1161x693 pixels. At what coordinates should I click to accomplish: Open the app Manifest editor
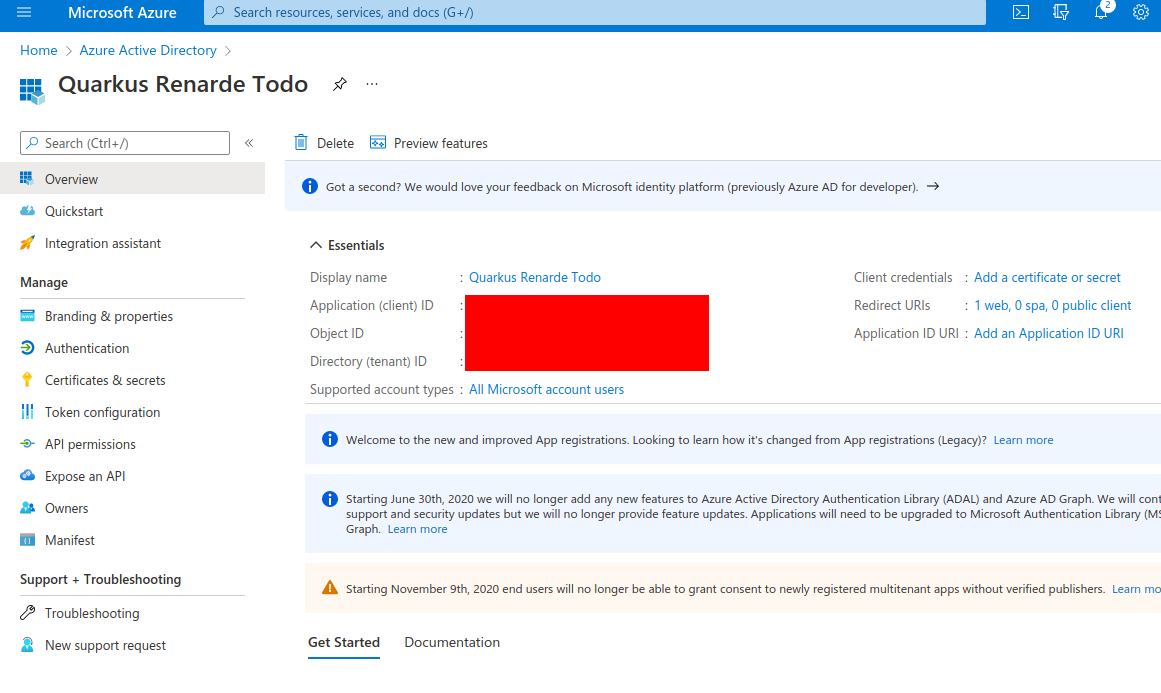[x=69, y=539]
